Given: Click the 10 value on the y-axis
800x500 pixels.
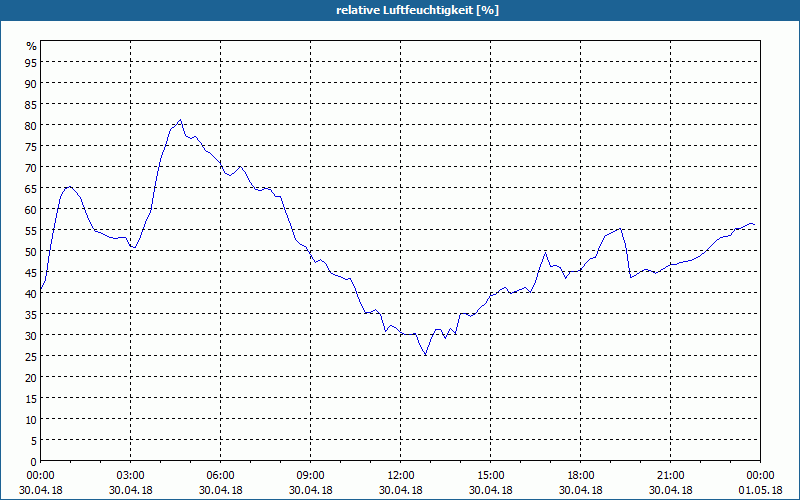Looking at the screenshot, I should point(31,419).
